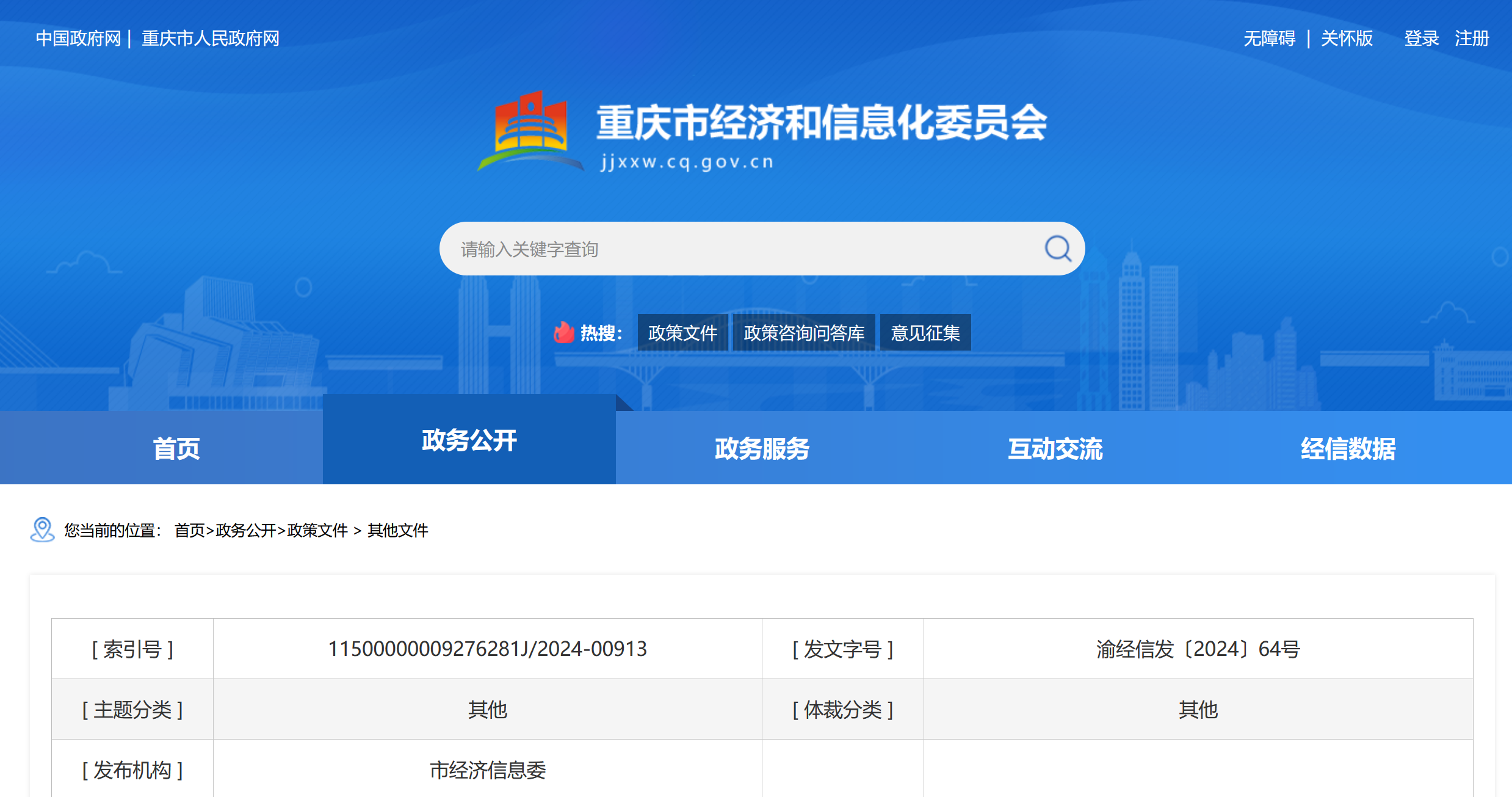This screenshot has height=797, width=1512.
Task: Open the 互动交流 navigation tab
Action: pyautogui.click(x=1055, y=449)
